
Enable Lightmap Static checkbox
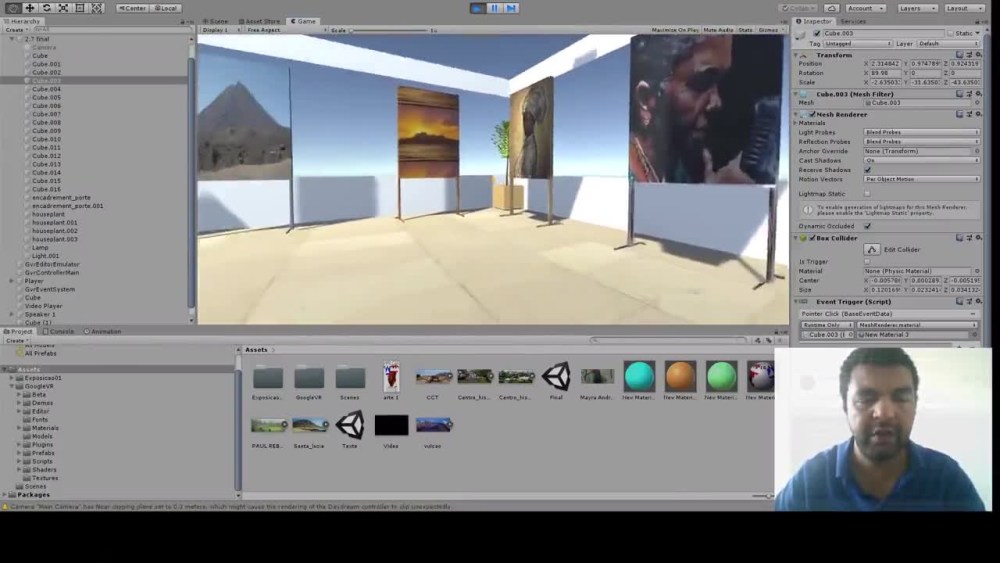click(867, 194)
